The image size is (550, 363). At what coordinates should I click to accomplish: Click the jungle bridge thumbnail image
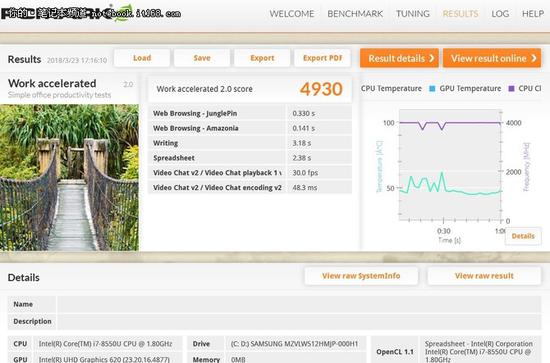click(69, 177)
